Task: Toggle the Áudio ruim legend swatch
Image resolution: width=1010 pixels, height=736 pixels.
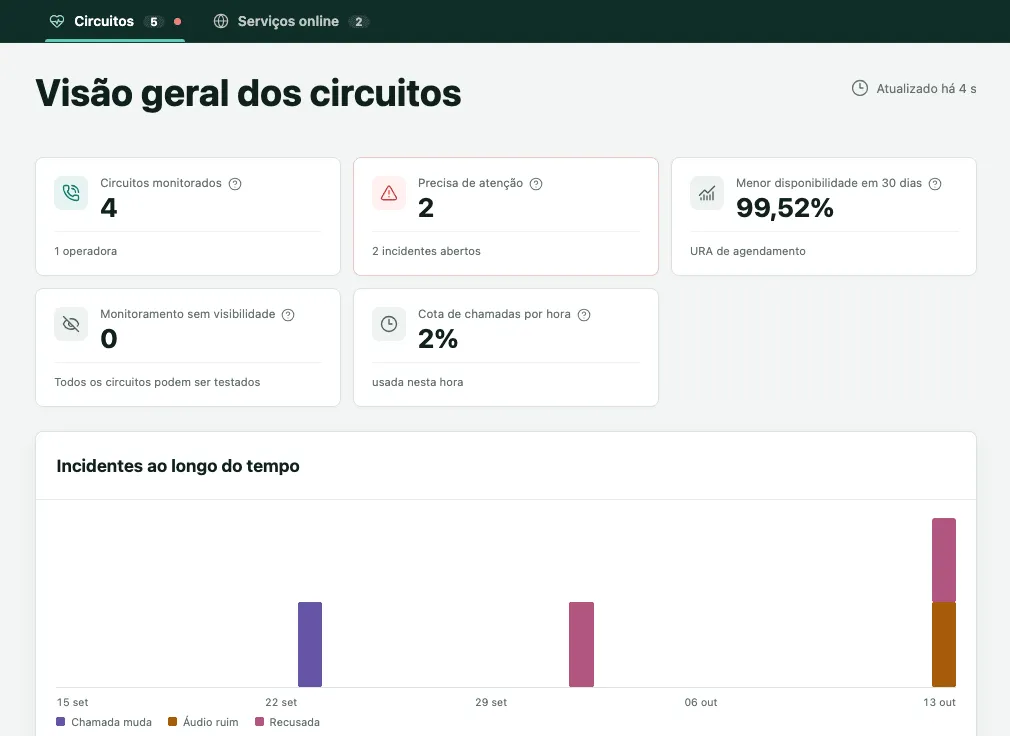Action: pyautogui.click(x=173, y=722)
